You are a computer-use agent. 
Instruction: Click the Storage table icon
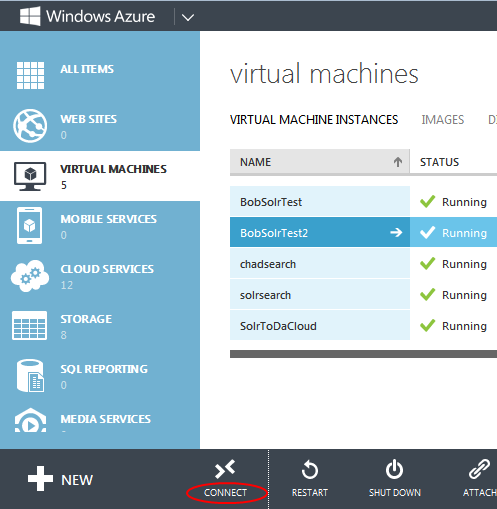click(x=29, y=326)
